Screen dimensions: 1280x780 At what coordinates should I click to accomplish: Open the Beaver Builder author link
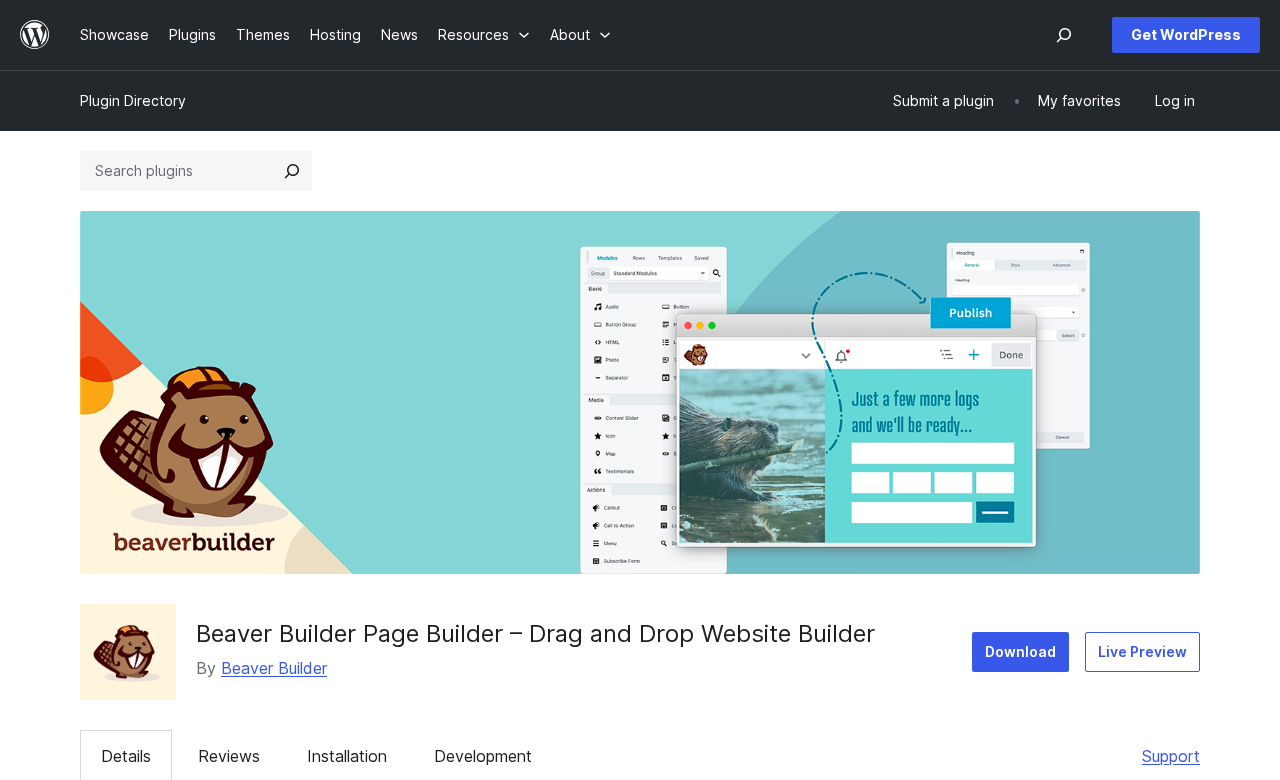[x=274, y=668]
